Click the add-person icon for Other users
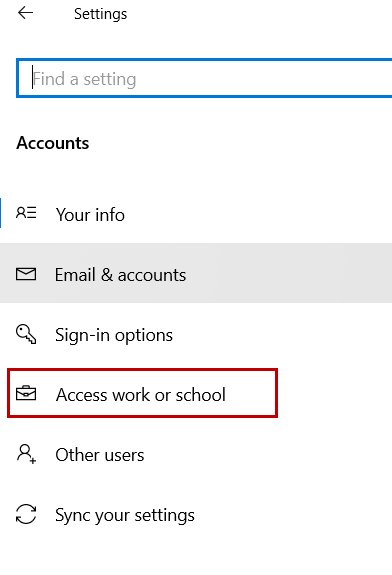 pos(26,454)
